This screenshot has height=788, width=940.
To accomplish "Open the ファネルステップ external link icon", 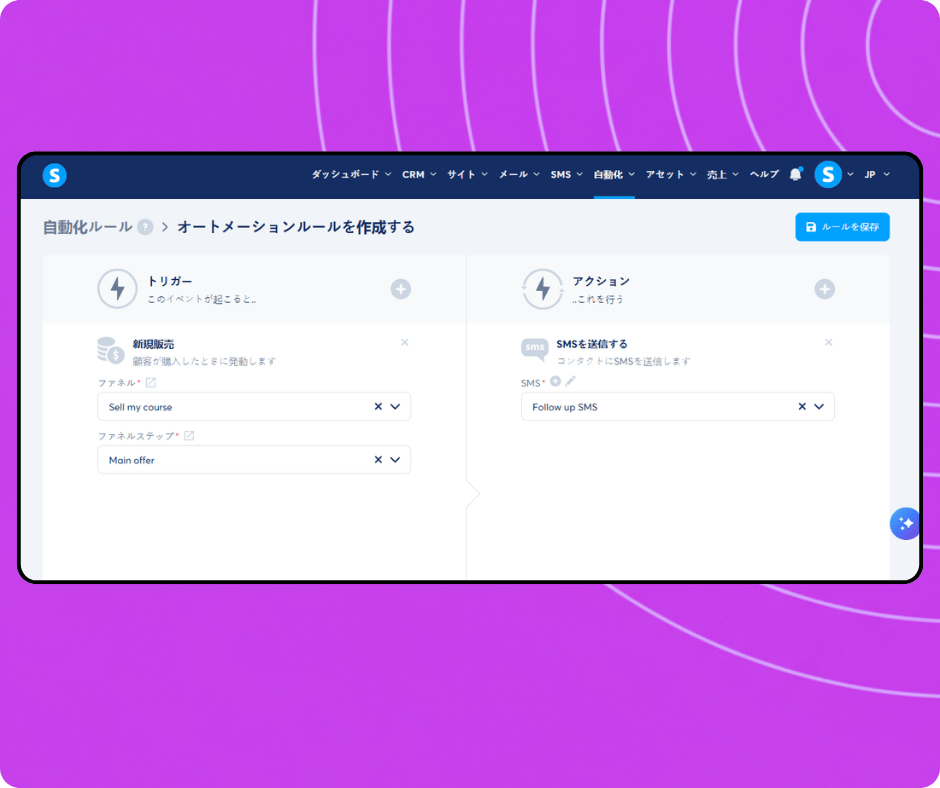I will point(189,436).
